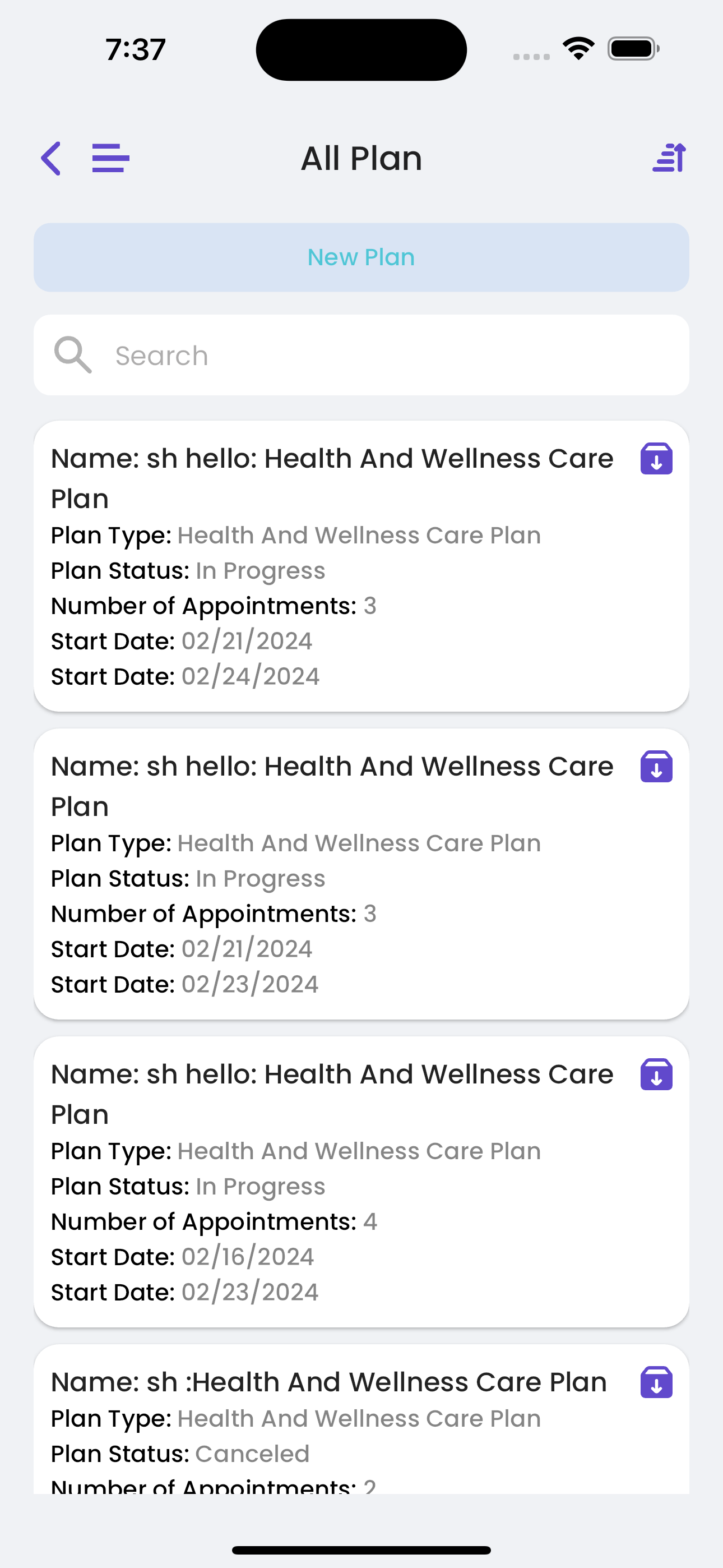
Task: Tap the Canceled plan status text
Action: point(253,1454)
